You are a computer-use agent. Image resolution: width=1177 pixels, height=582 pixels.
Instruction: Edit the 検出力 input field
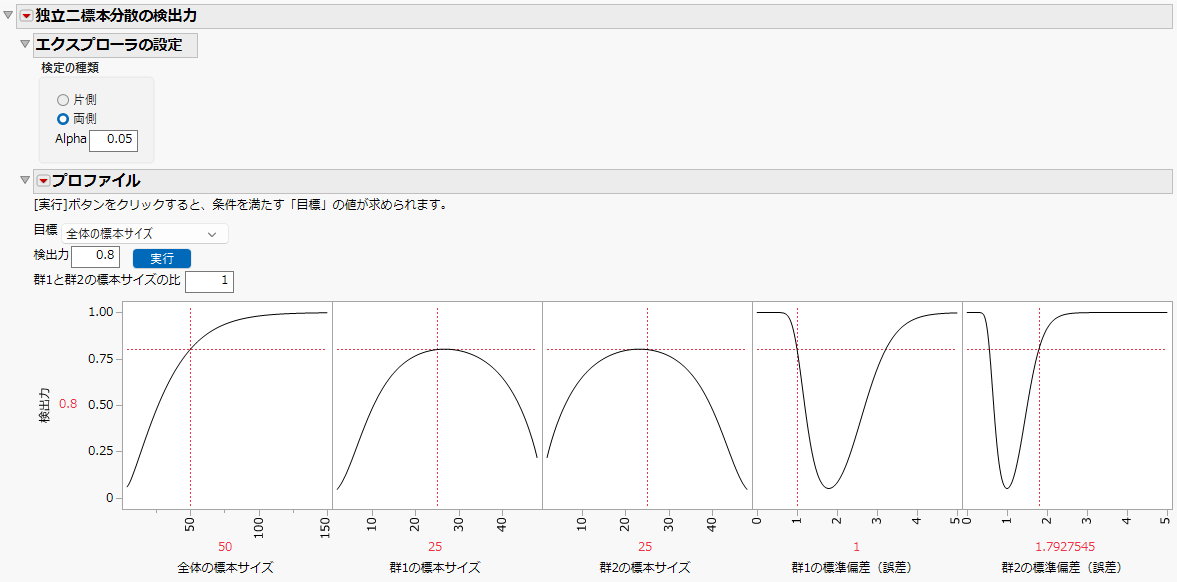[95, 255]
